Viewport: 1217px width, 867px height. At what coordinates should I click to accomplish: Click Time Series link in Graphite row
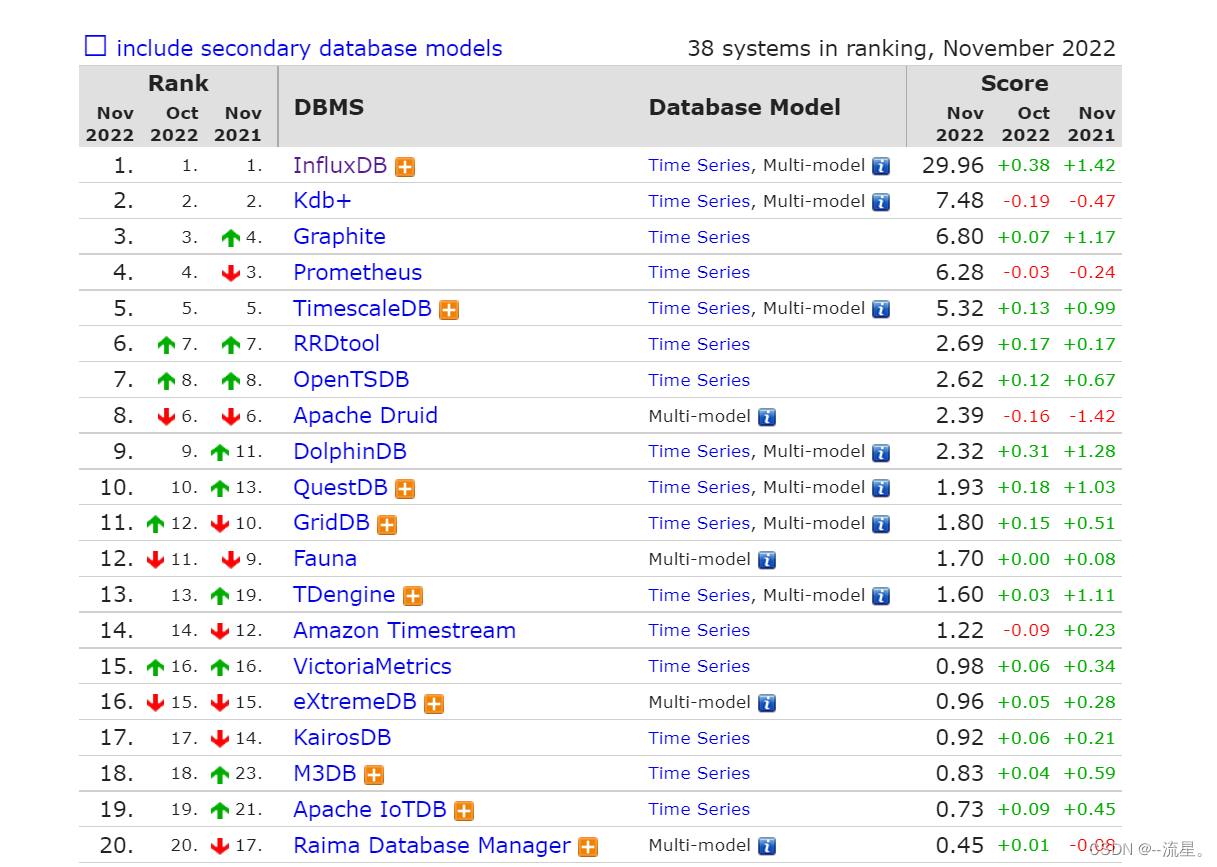pos(699,237)
